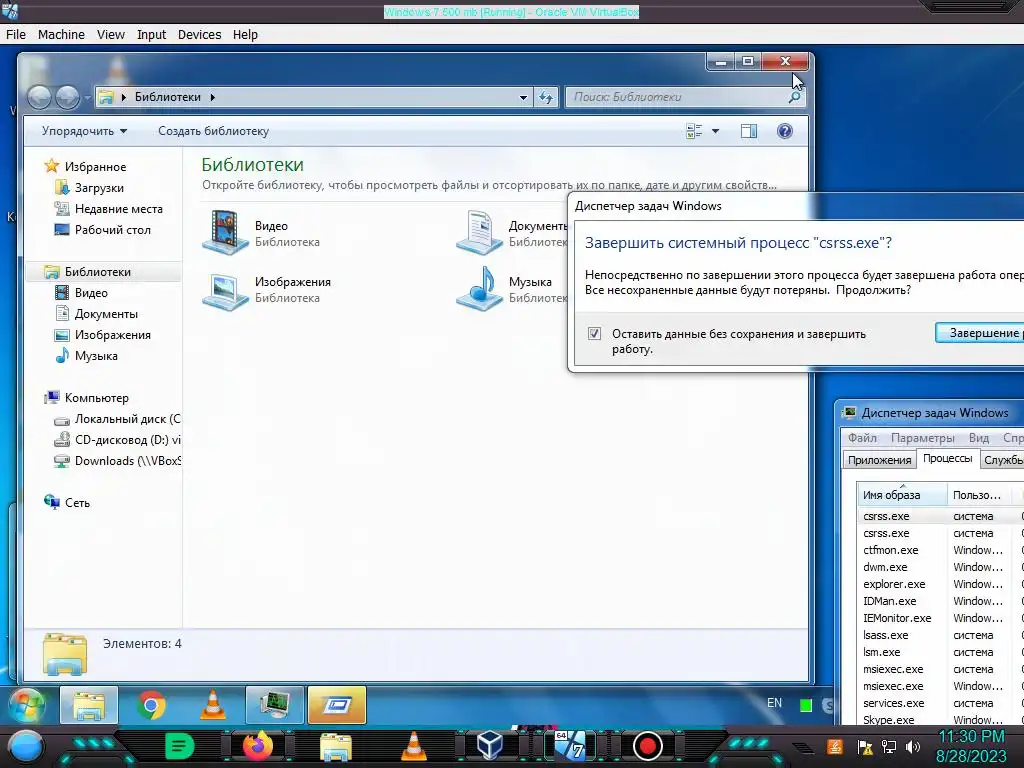
Task: Click the Forward navigation arrow in Explorer
Action: click(67, 97)
